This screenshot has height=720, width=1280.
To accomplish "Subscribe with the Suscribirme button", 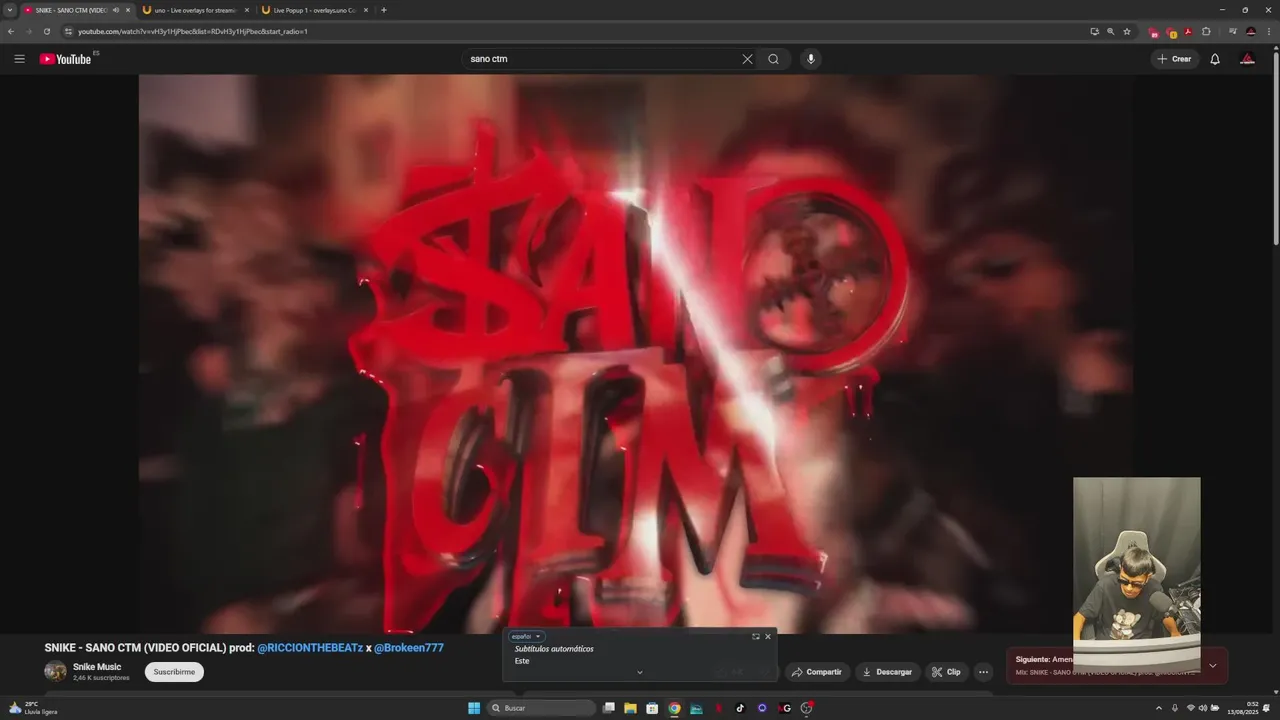I will tap(174, 672).
